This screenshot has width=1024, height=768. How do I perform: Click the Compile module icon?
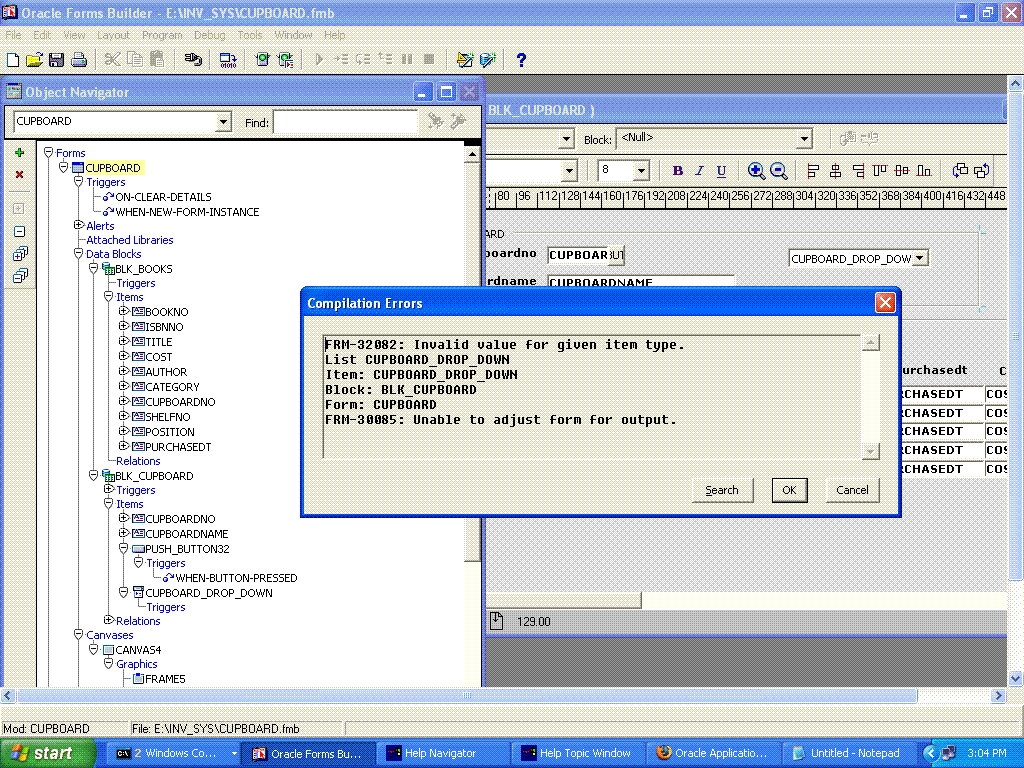(228, 60)
